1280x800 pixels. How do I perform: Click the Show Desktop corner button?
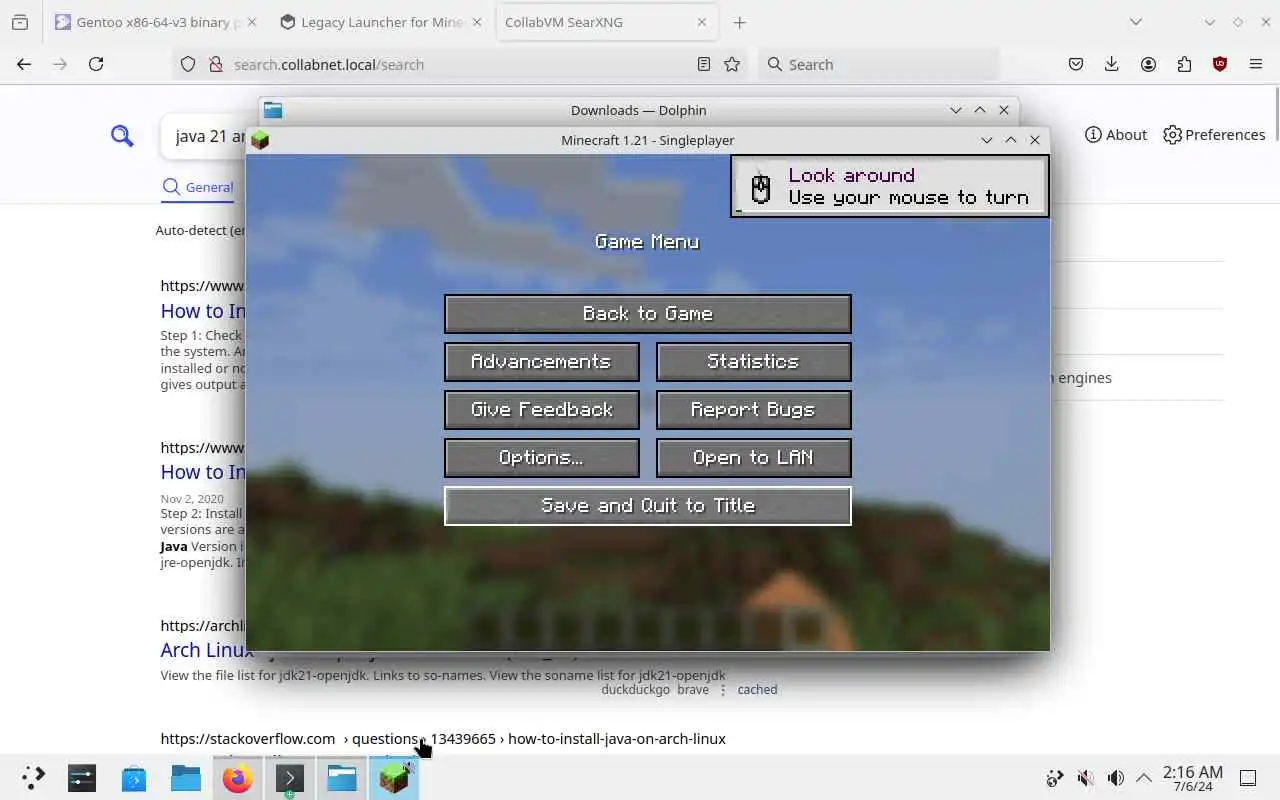(x=1248, y=778)
